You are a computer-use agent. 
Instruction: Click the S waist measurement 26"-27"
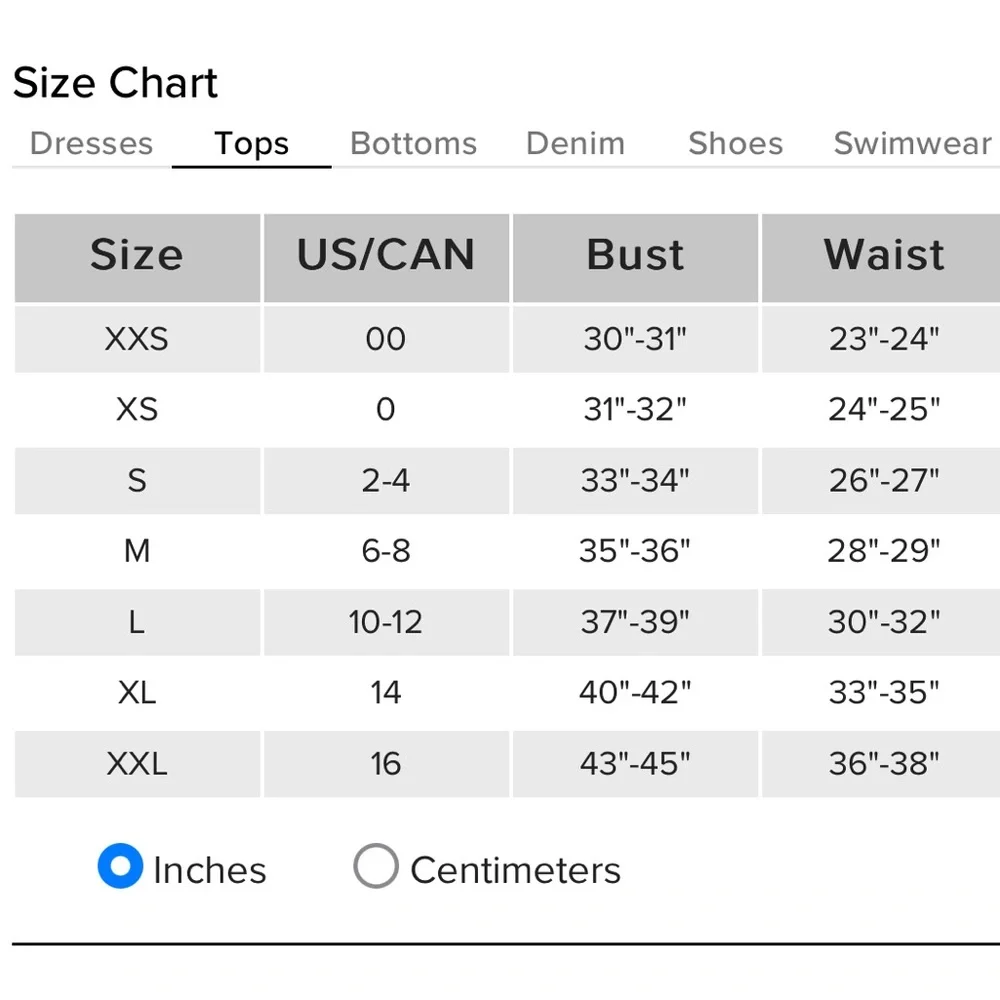pyautogui.click(x=884, y=480)
